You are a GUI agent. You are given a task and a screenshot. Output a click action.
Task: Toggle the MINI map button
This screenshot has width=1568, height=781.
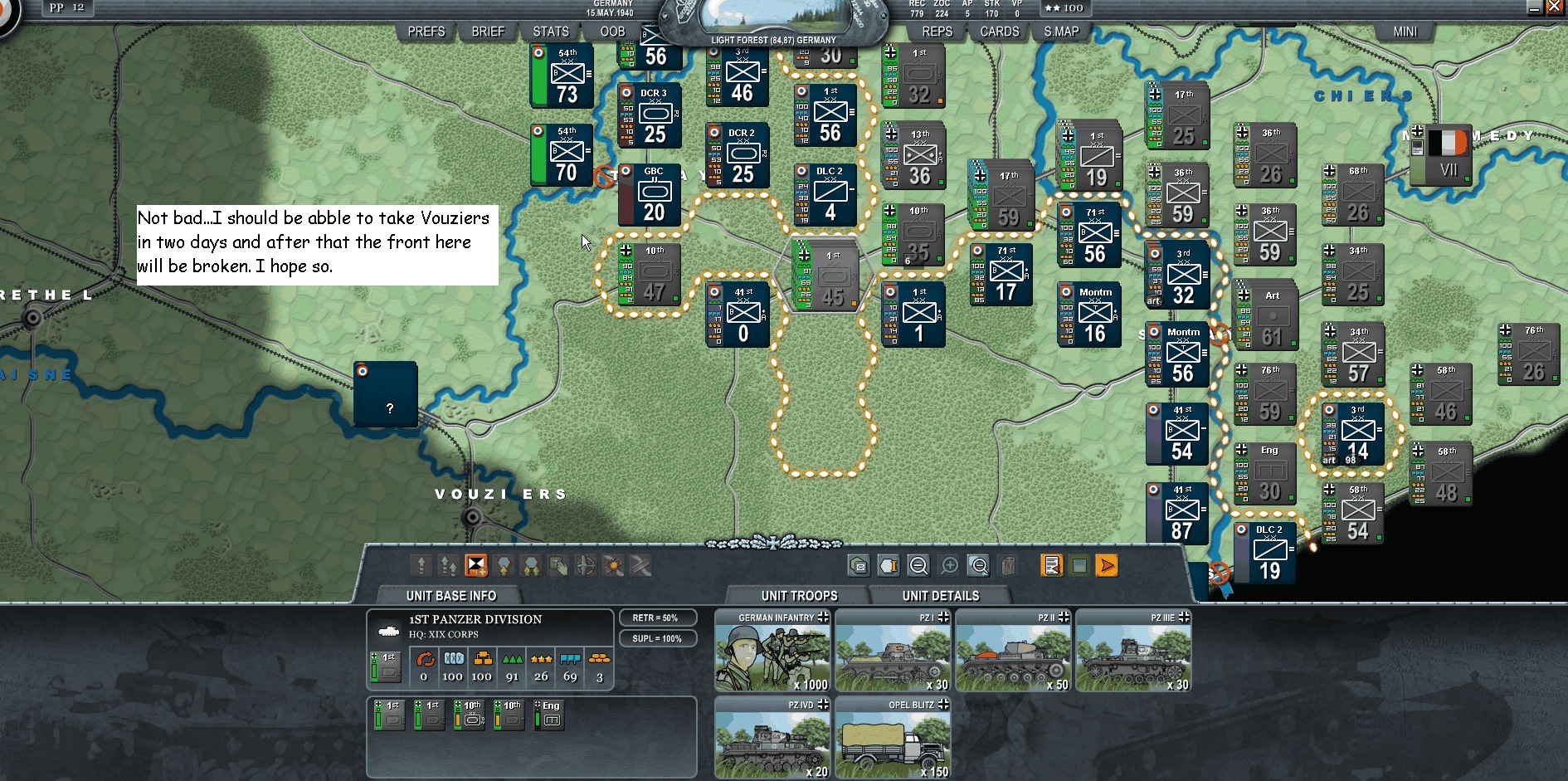point(1405,32)
